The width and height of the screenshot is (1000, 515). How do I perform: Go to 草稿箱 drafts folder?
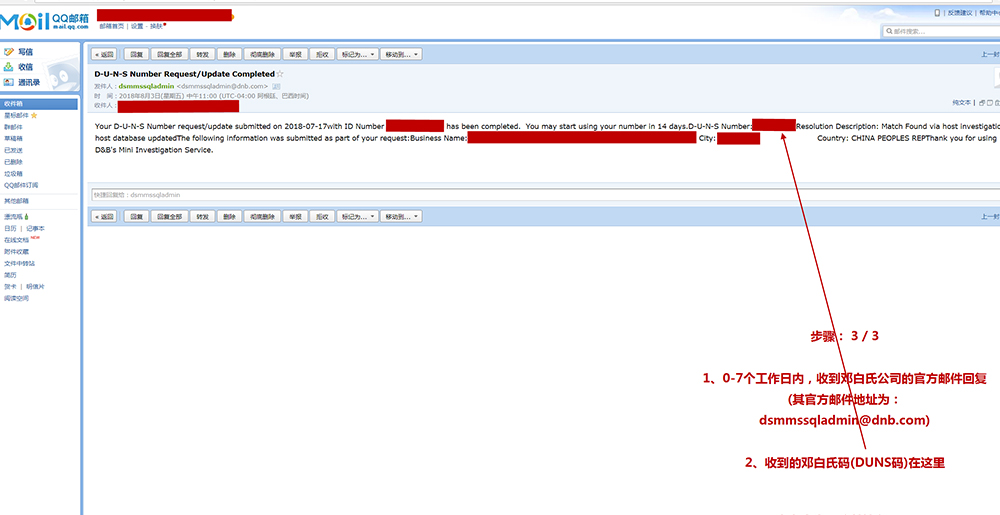point(14,139)
